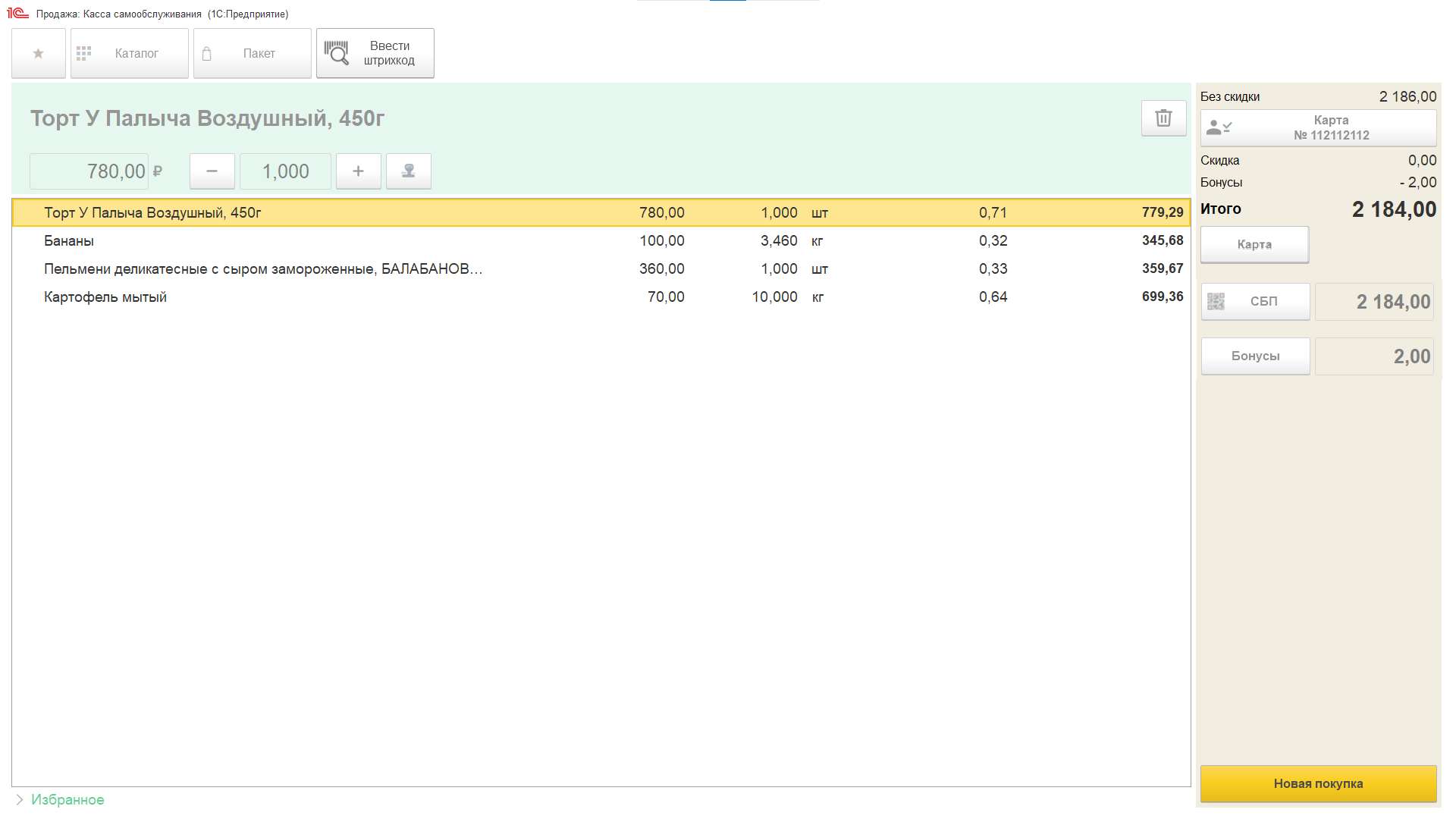Image resolution: width=1456 pixels, height=819 pixels.
Task: Delete item with trash bin icon
Action: click(1163, 118)
